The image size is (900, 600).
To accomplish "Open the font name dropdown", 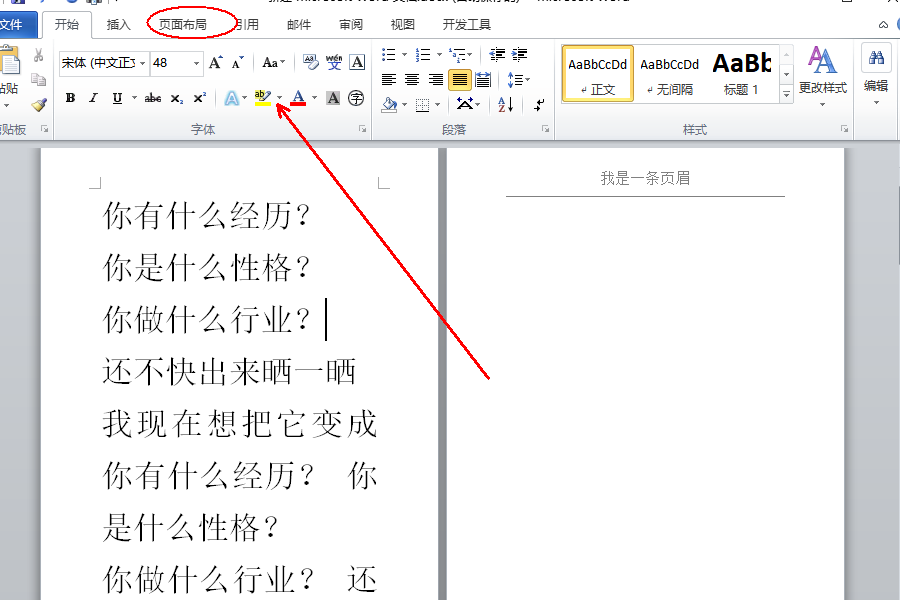I will click(142, 63).
